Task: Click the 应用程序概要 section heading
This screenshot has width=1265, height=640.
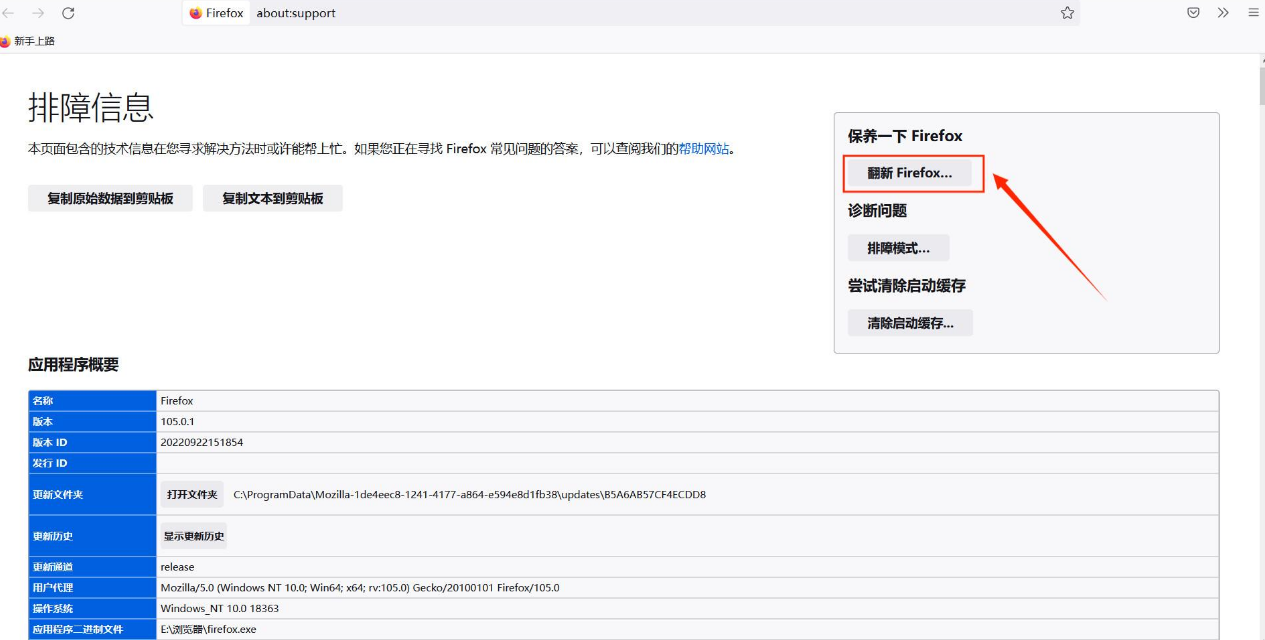Action: (73, 365)
